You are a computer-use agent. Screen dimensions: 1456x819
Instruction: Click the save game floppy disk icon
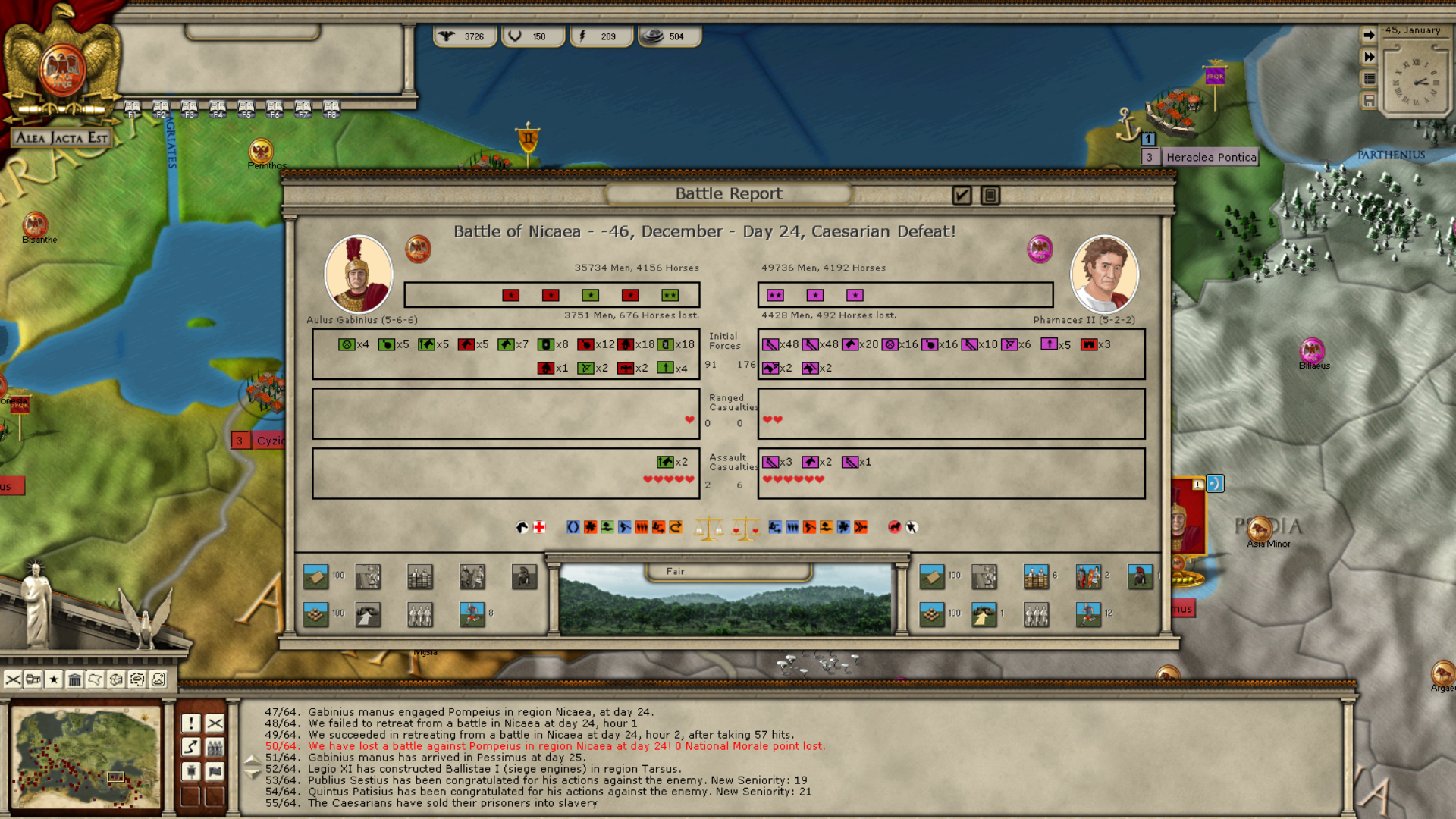click(1368, 100)
